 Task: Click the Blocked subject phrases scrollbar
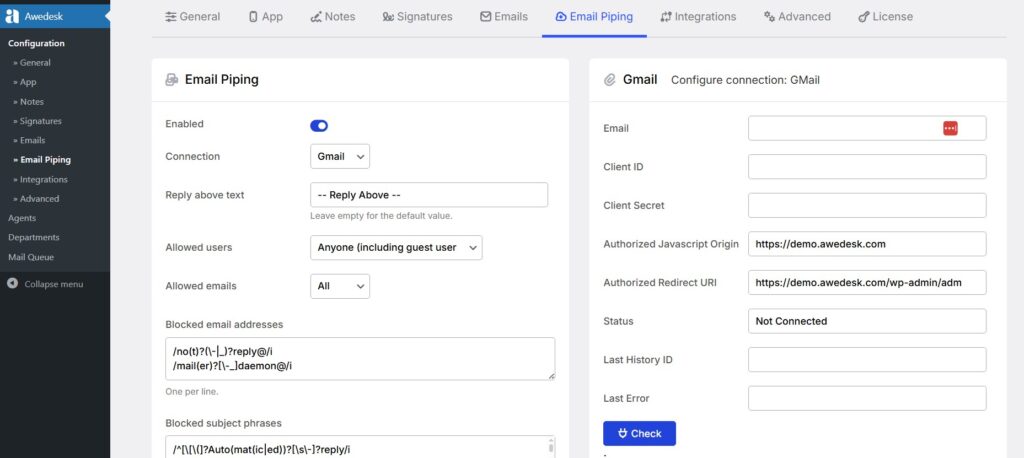549,447
